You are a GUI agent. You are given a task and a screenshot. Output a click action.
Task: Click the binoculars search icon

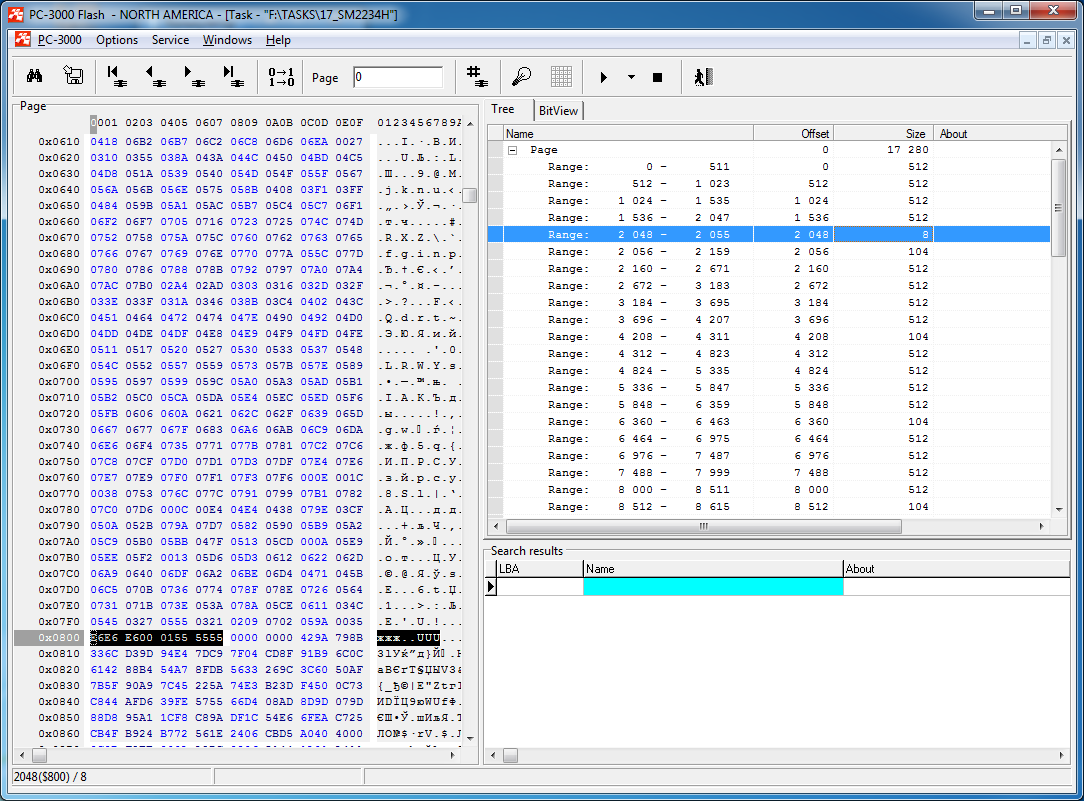(34, 77)
